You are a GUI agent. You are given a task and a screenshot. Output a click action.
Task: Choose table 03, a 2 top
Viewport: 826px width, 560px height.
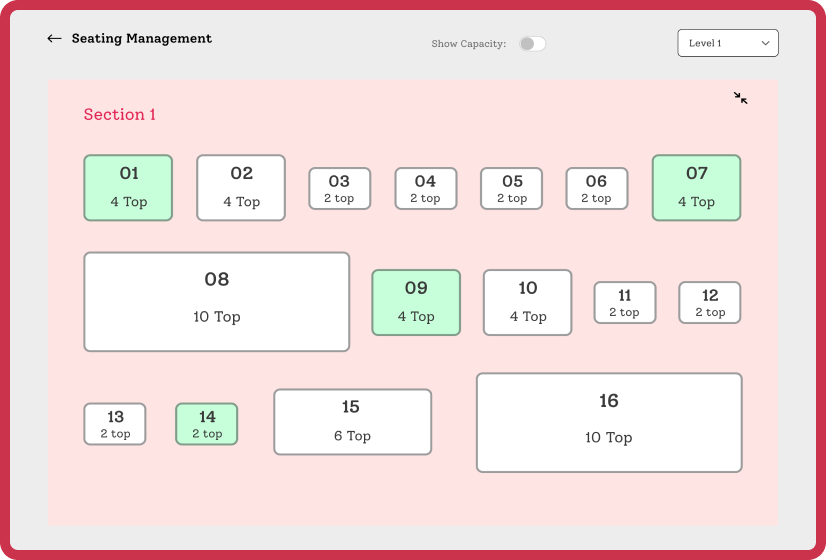click(x=339, y=189)
